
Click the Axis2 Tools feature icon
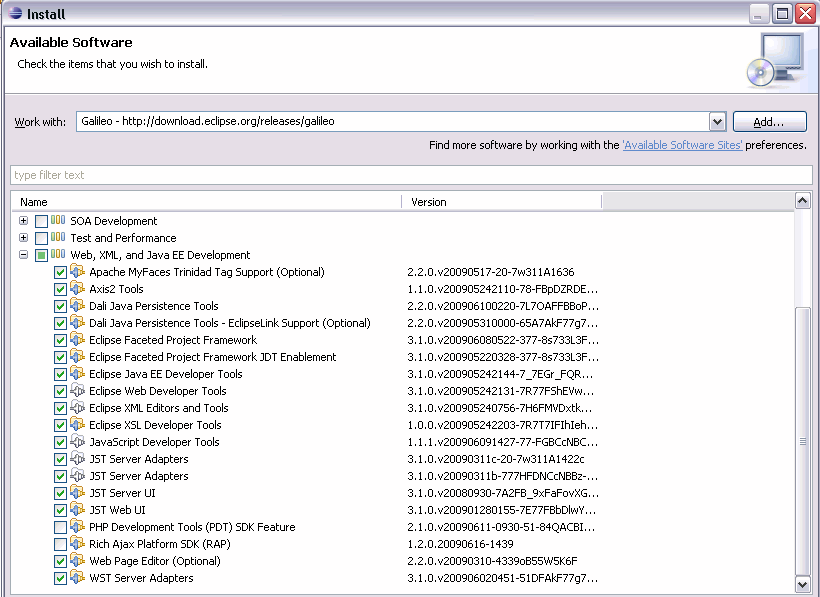(x=77, y=289)
